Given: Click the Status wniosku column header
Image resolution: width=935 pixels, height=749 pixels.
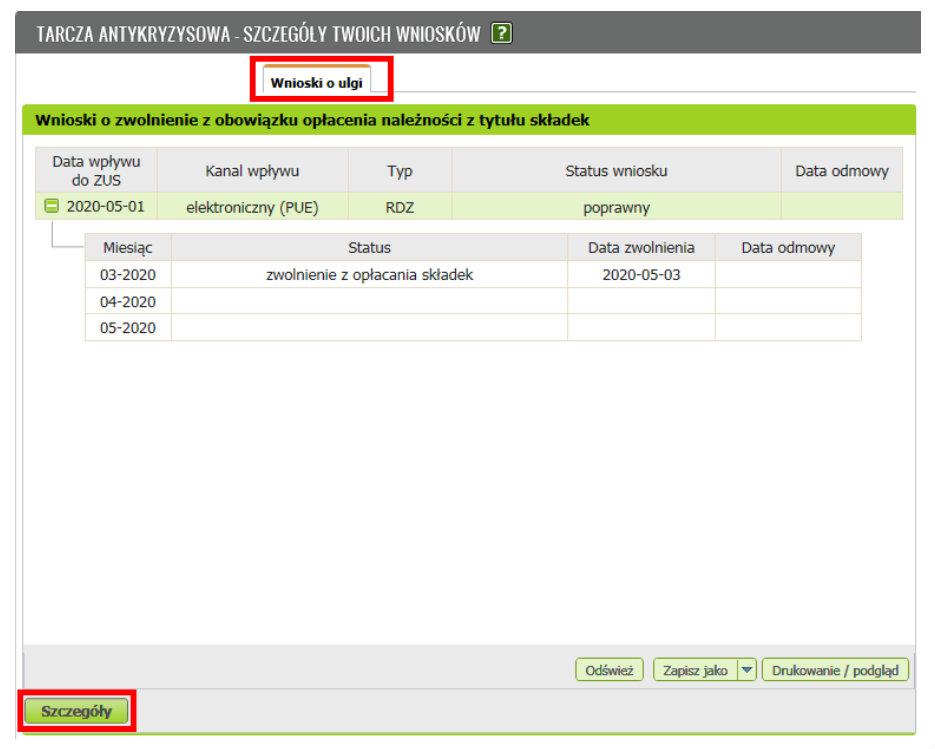Looking at the screenshot, I should click(x=616, y=171).
